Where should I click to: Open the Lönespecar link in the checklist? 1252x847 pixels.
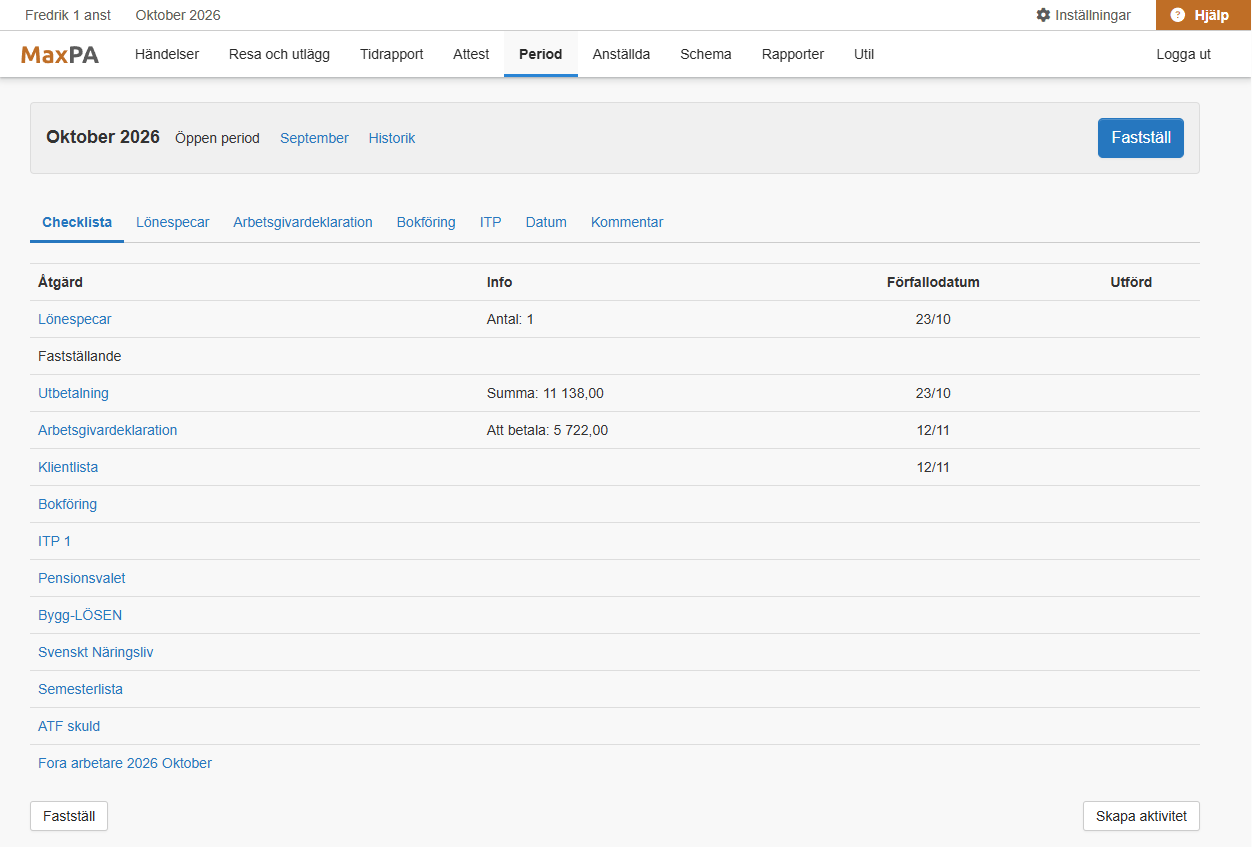pos(75,319)
